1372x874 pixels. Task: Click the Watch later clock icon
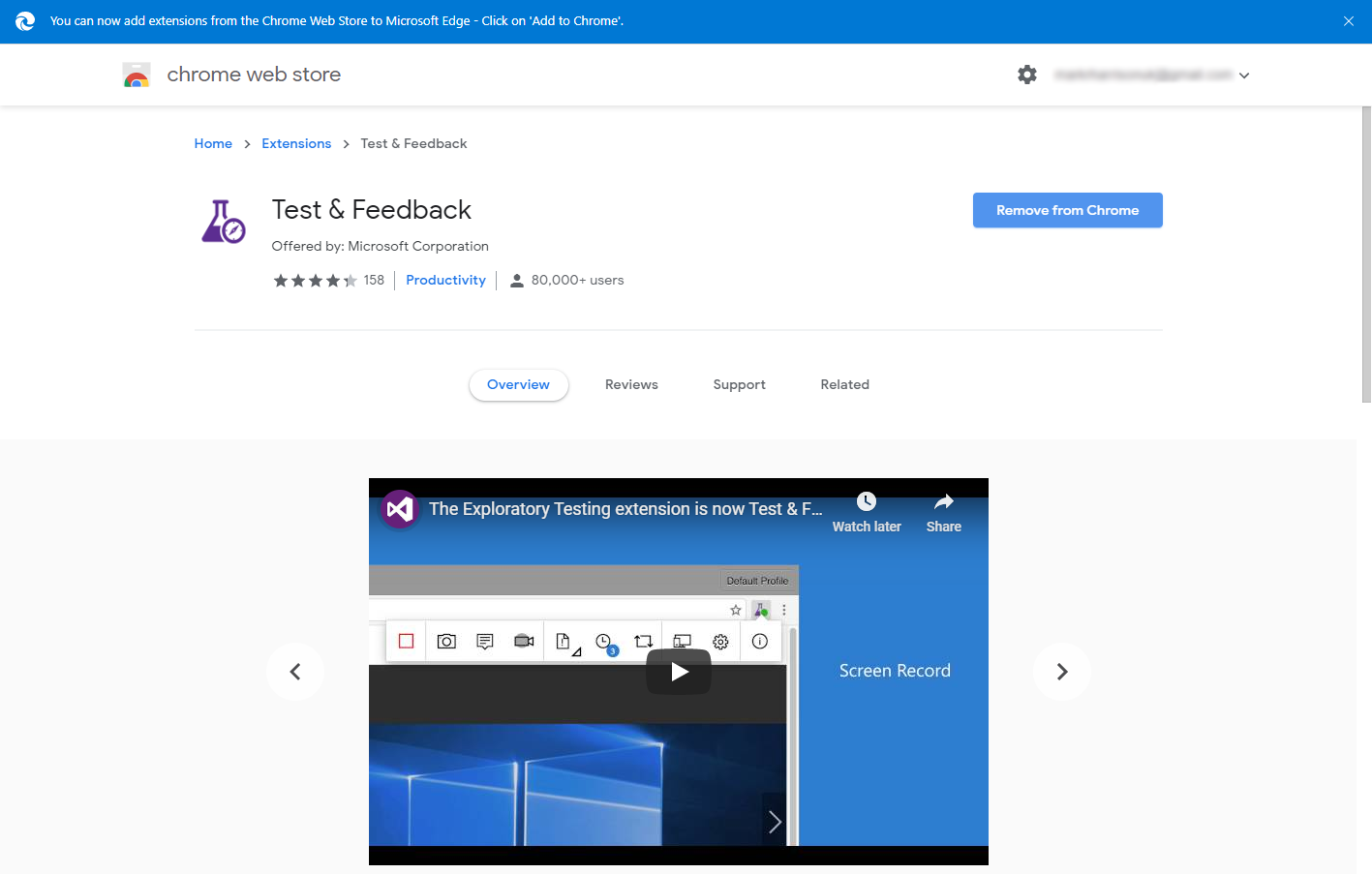point(867,502)
